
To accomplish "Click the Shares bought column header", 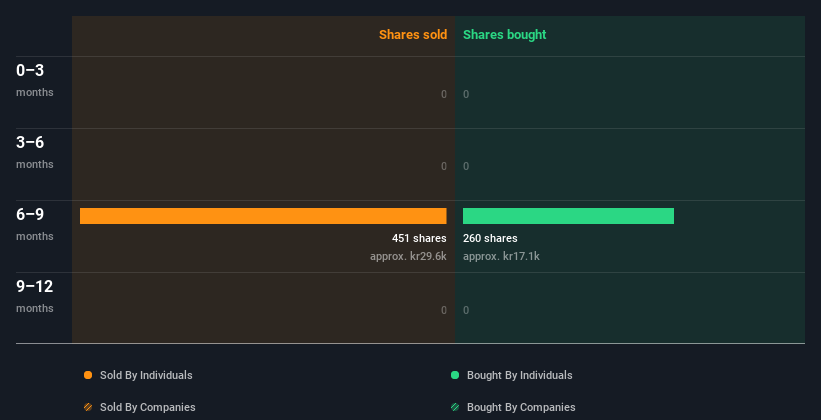I will pyautogui.click(x=505, y=35).
